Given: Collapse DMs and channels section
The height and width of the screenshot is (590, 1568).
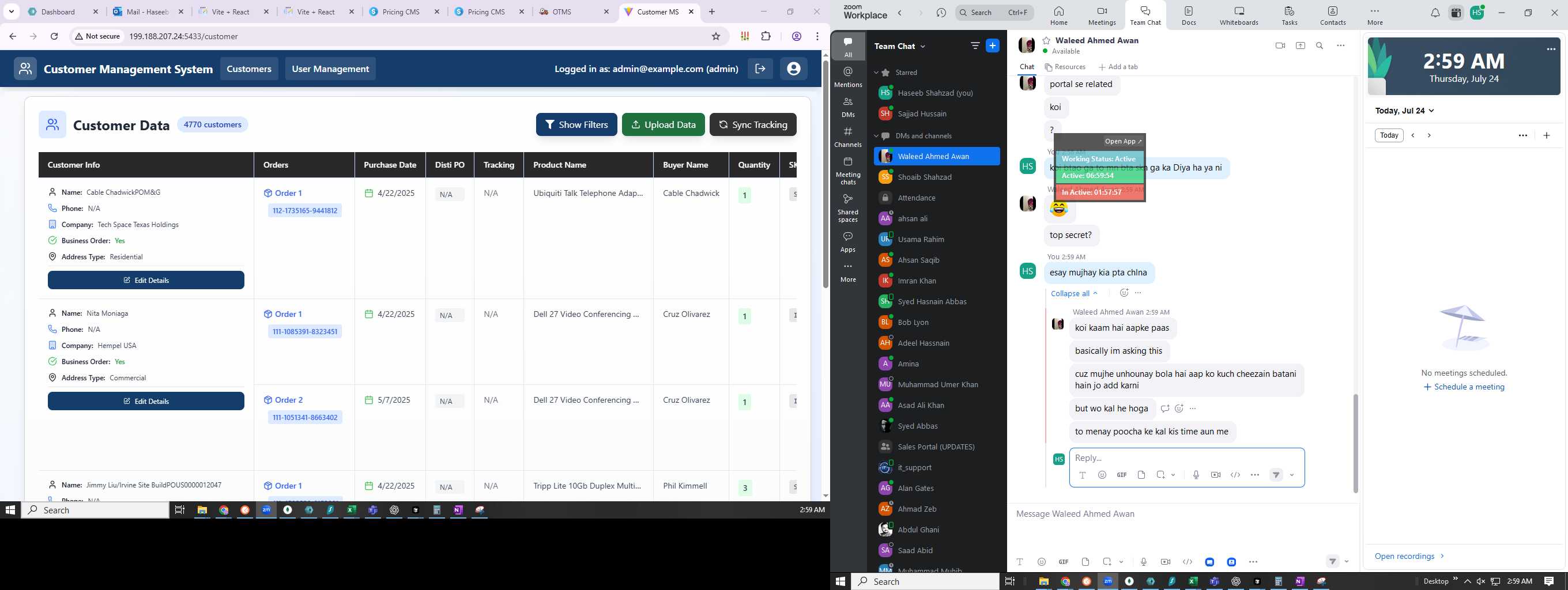Looking at the screenshot, I should coord(876,135).
